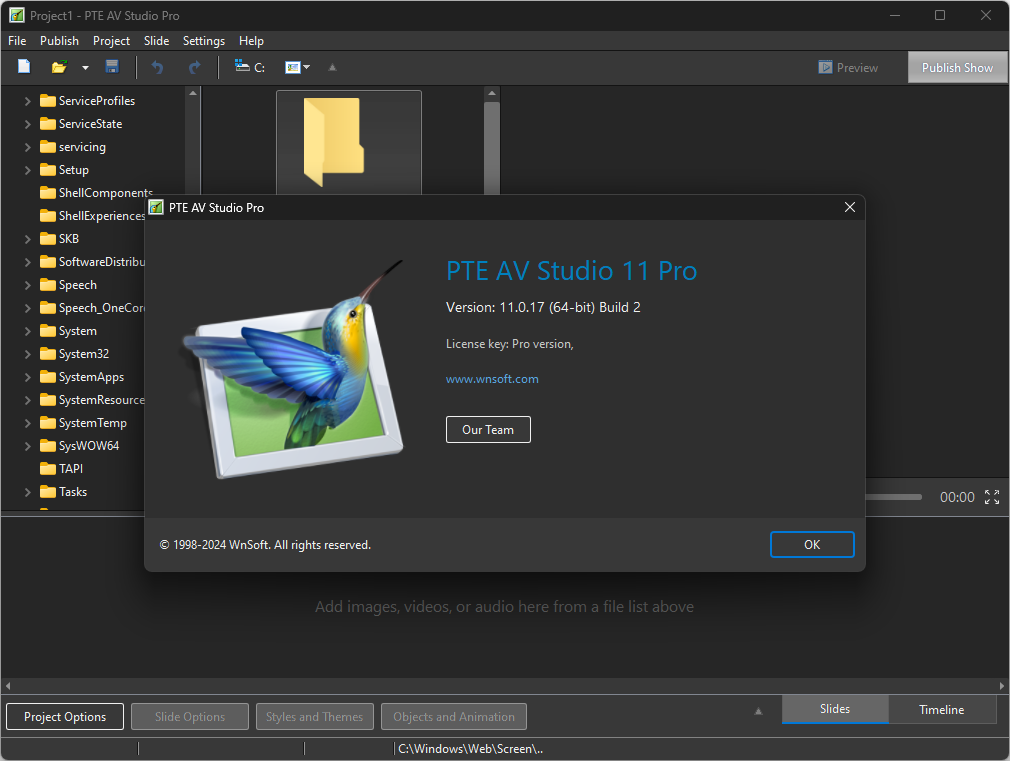Expand the System32 folder
1010x761 pixels.
tap(27, 354)
